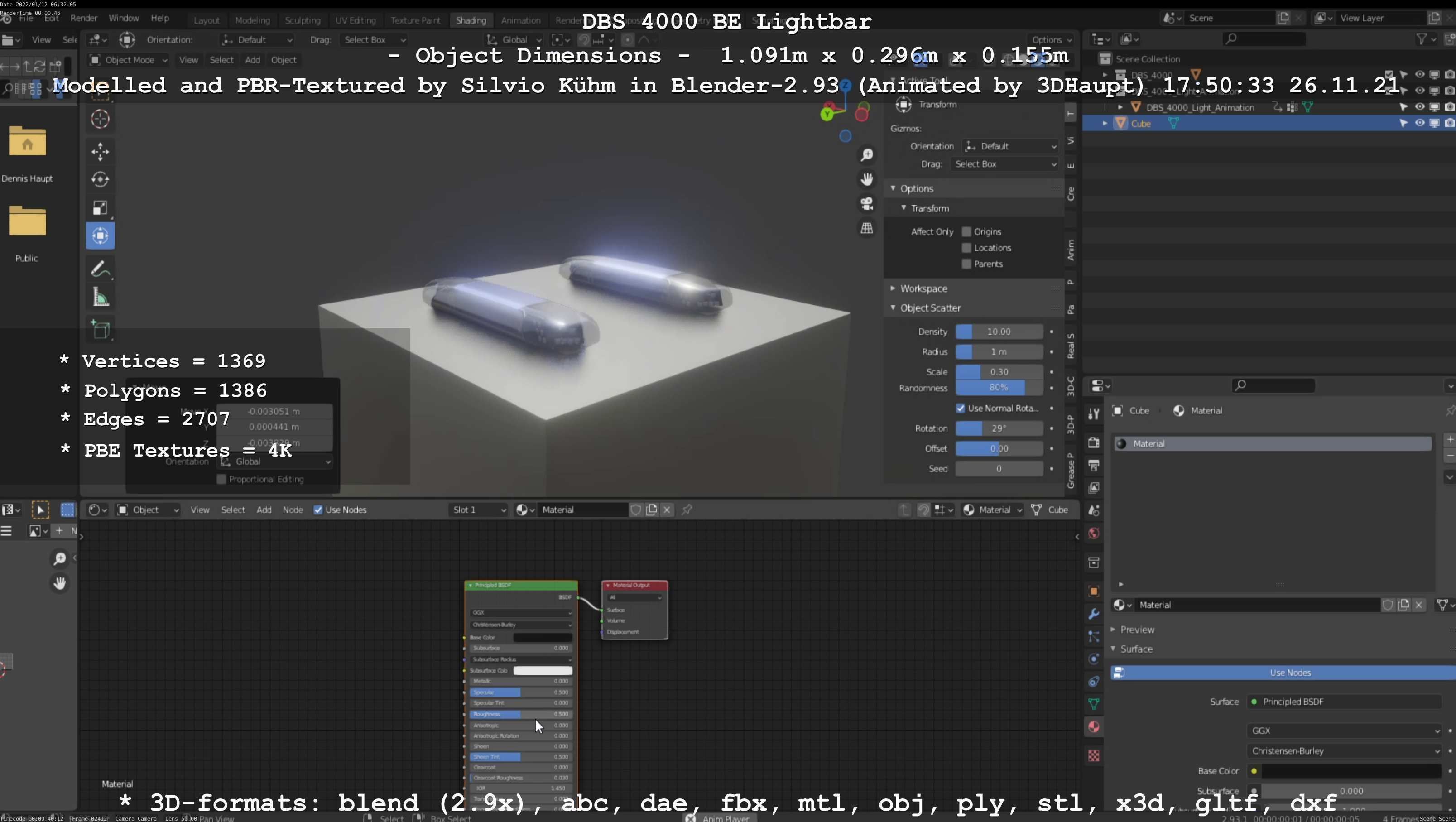Switch perspective/orthographic grid icon
1456x822 pixels.
866,228
